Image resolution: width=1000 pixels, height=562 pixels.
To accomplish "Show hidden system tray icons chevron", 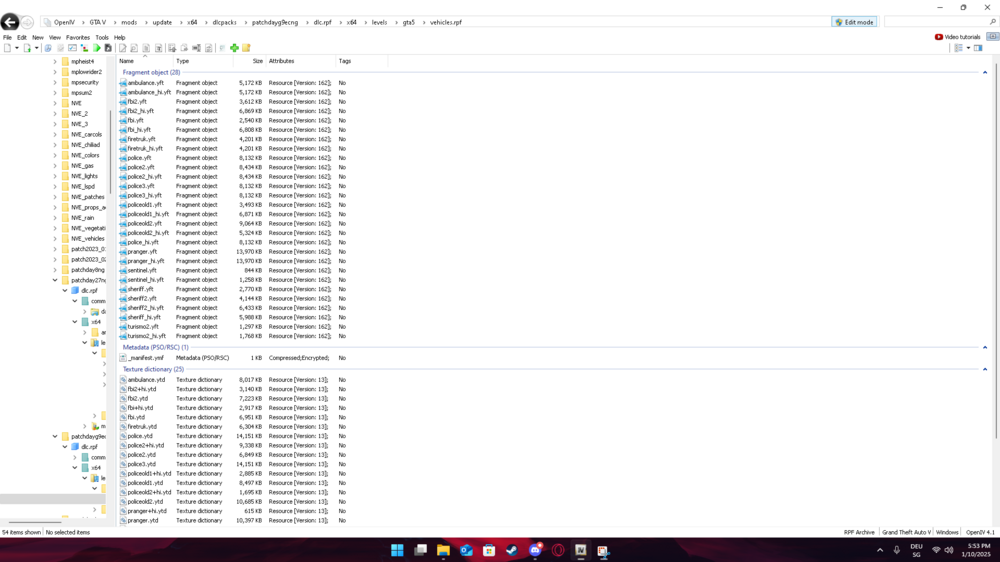I will pos(880,550).
